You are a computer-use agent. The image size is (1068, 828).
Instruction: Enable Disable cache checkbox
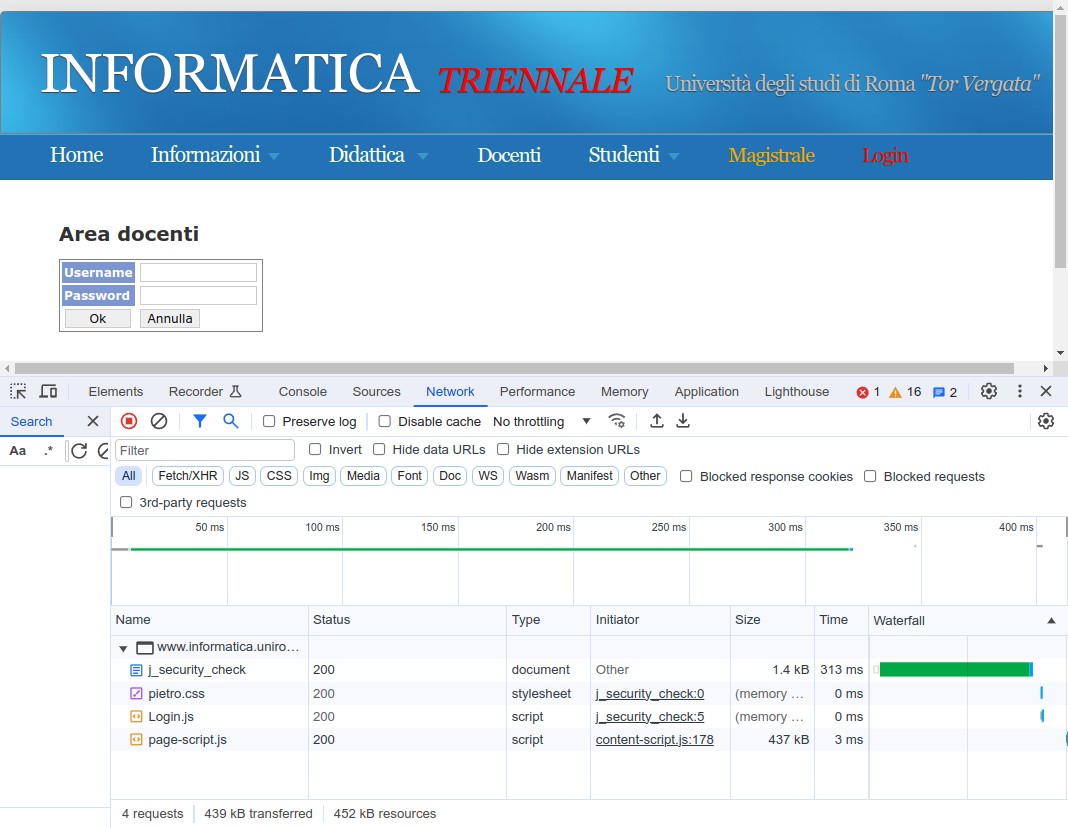pyautogui.click(x=385, y=421)
